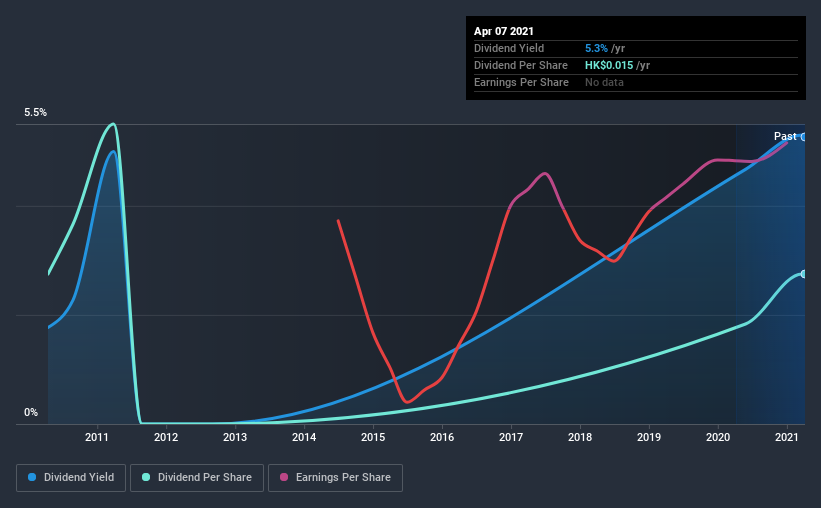Screen dimensions: 821x508
Task: Click the HK$0.015 dividend per share value
Action: click(x=609, y=65)
